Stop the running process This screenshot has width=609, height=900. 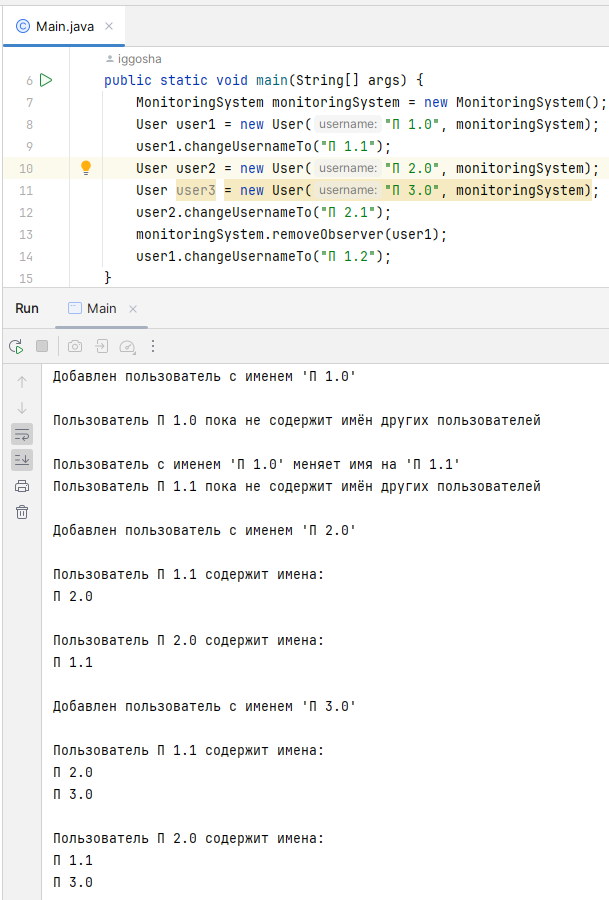pos(42,346)
